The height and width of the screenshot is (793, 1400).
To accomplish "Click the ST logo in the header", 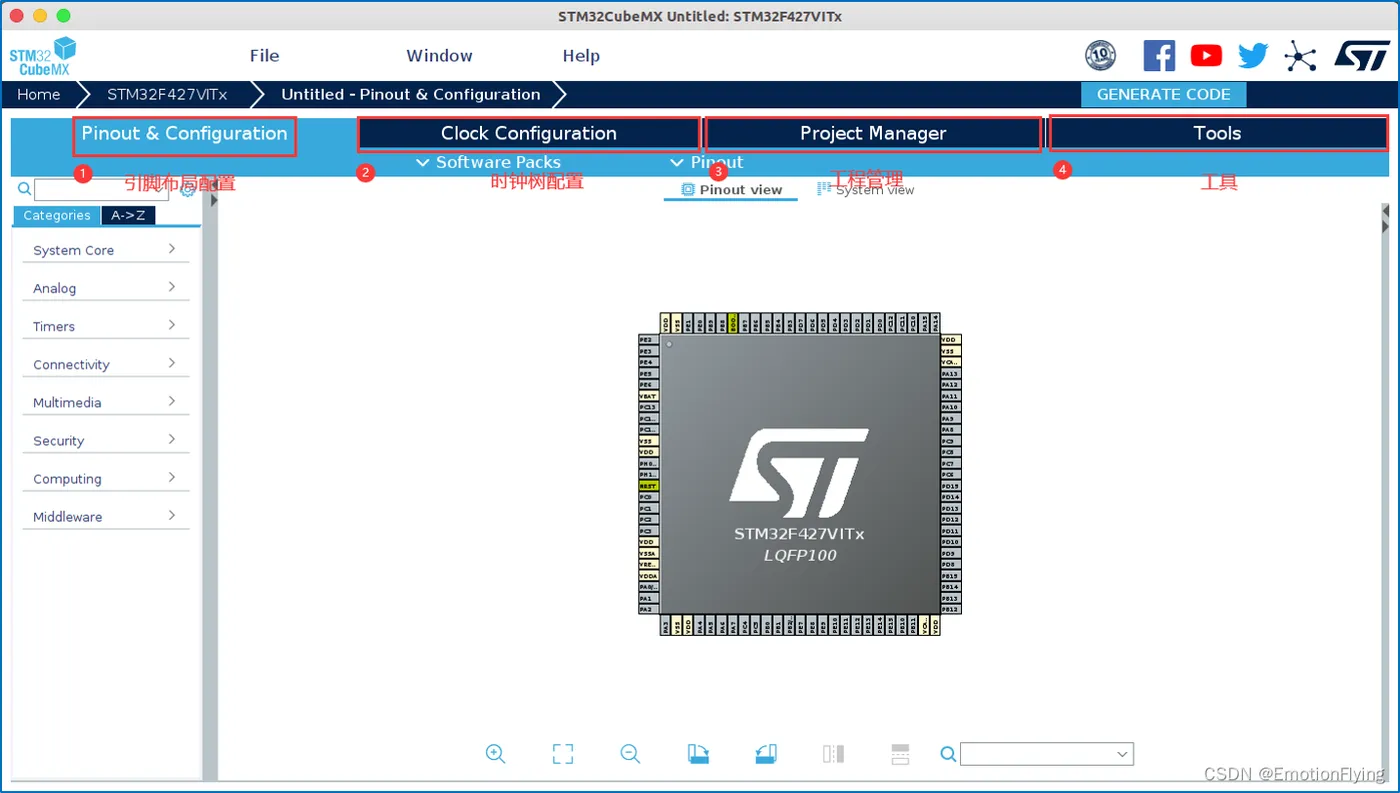I will [1362, 56].
